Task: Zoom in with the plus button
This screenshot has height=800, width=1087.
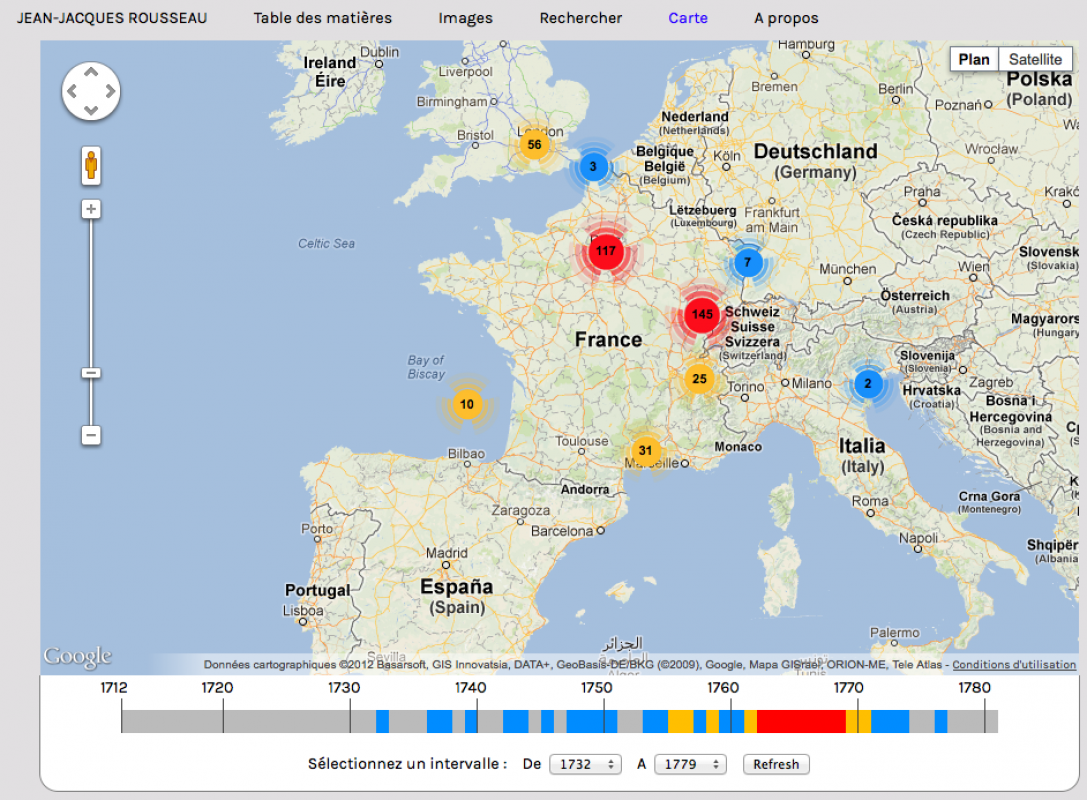Action: pyautogui.click(x=91, y=209)
